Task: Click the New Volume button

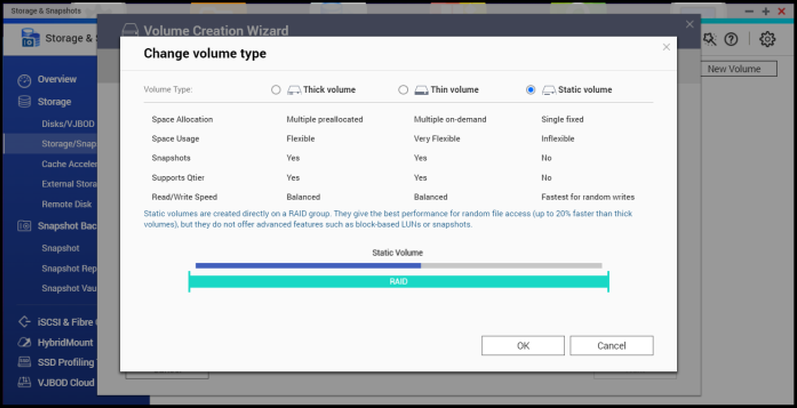Action: [x=734, y=69]
